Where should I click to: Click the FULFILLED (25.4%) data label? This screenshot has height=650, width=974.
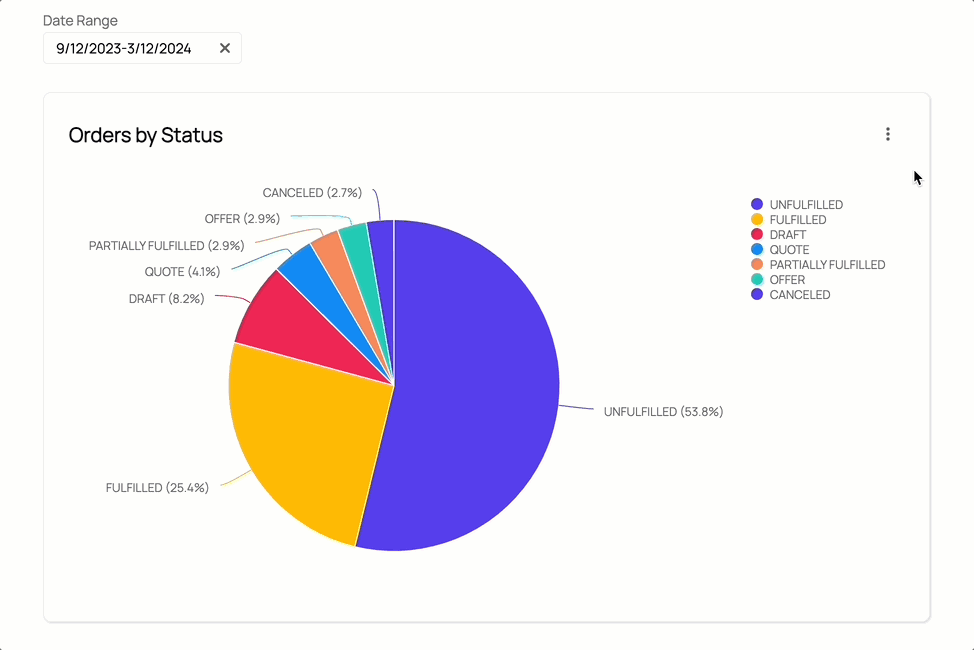[157, 488]
